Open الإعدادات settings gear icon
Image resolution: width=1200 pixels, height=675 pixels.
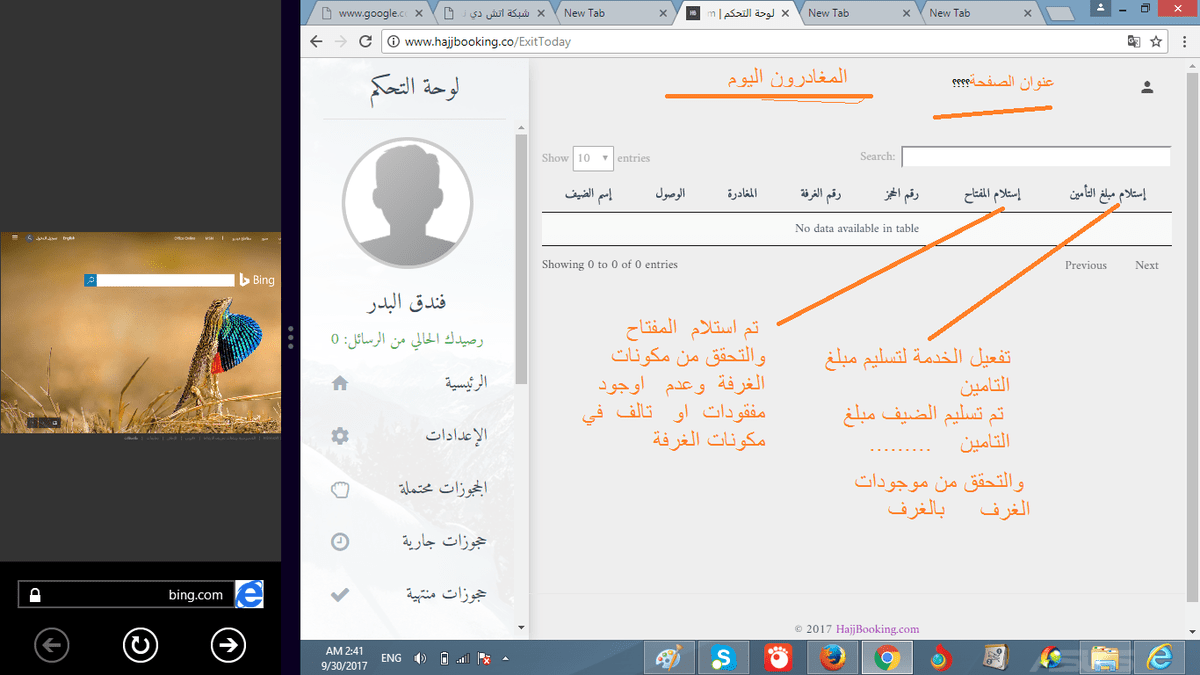339,436
